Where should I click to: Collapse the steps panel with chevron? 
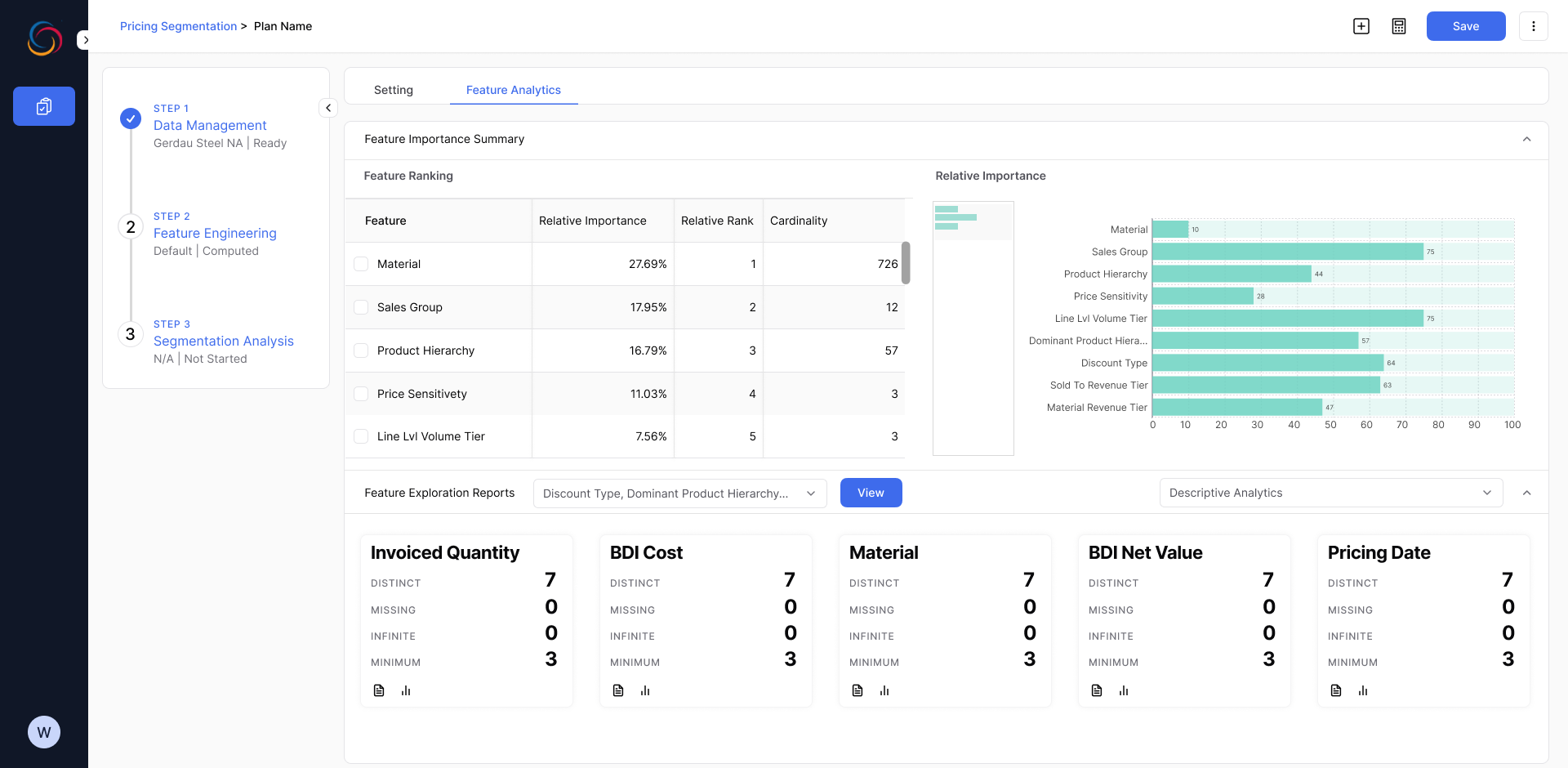point(328,108)
